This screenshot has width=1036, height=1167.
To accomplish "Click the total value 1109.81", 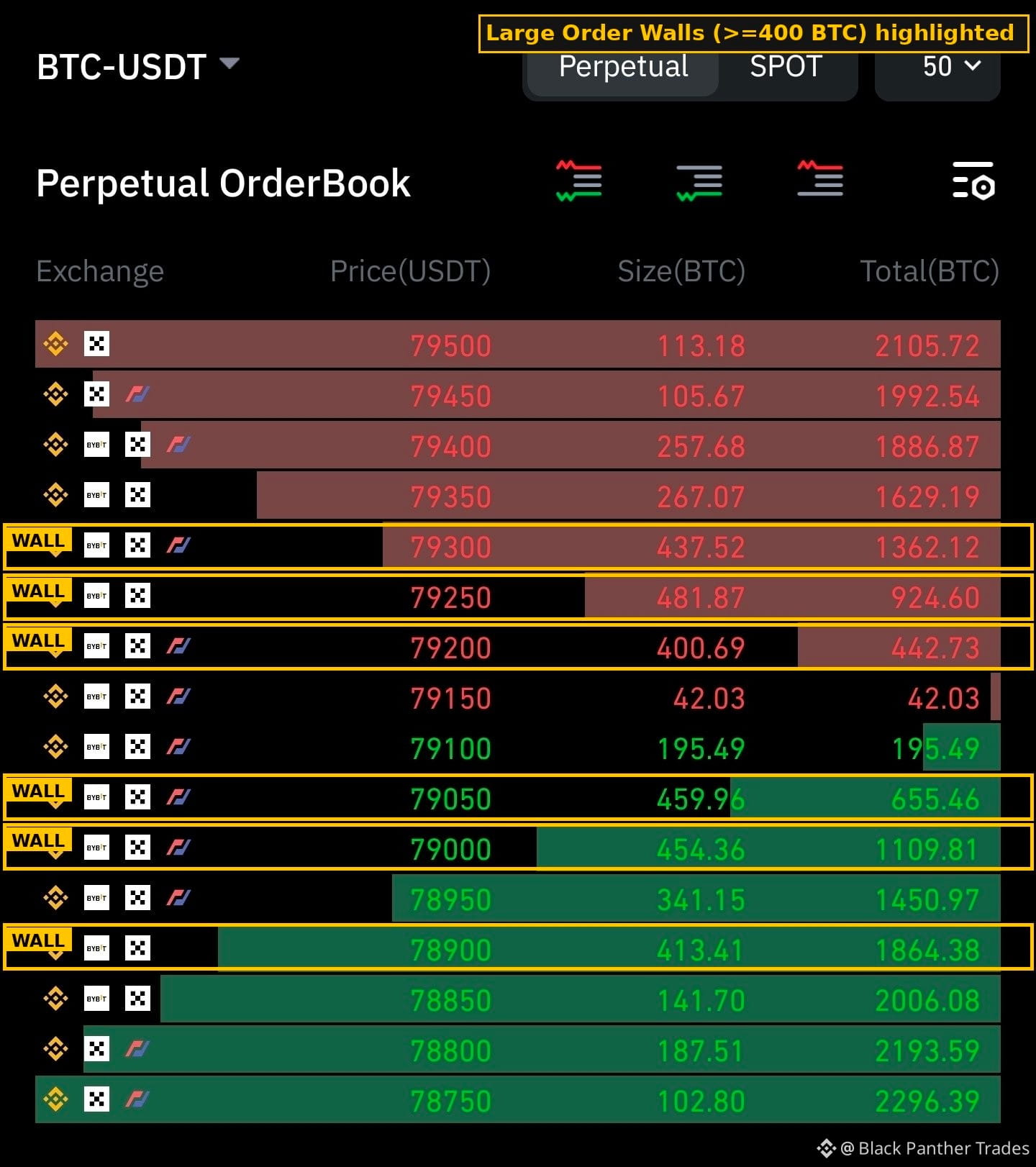I will click(x=927, y=850).
